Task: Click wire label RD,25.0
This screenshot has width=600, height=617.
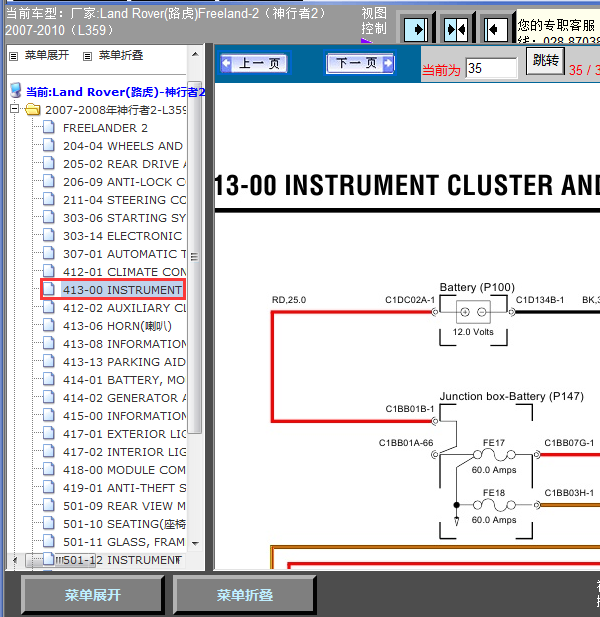Action: tap(289, 300)
